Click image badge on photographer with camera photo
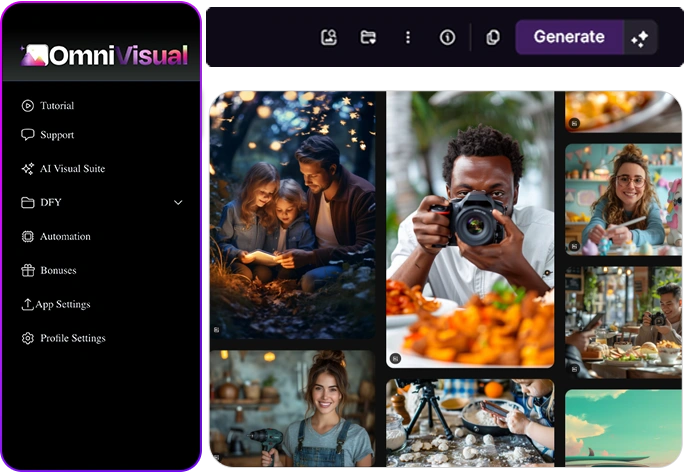The width and height of the screenshot is (684, 472). [x=395, y=358]
